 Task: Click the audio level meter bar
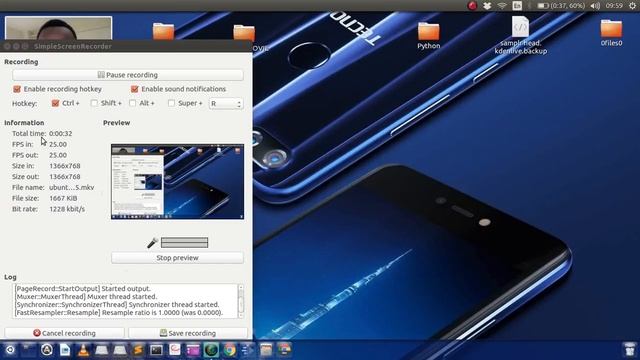pyautogui.click(x=184, y=242)
